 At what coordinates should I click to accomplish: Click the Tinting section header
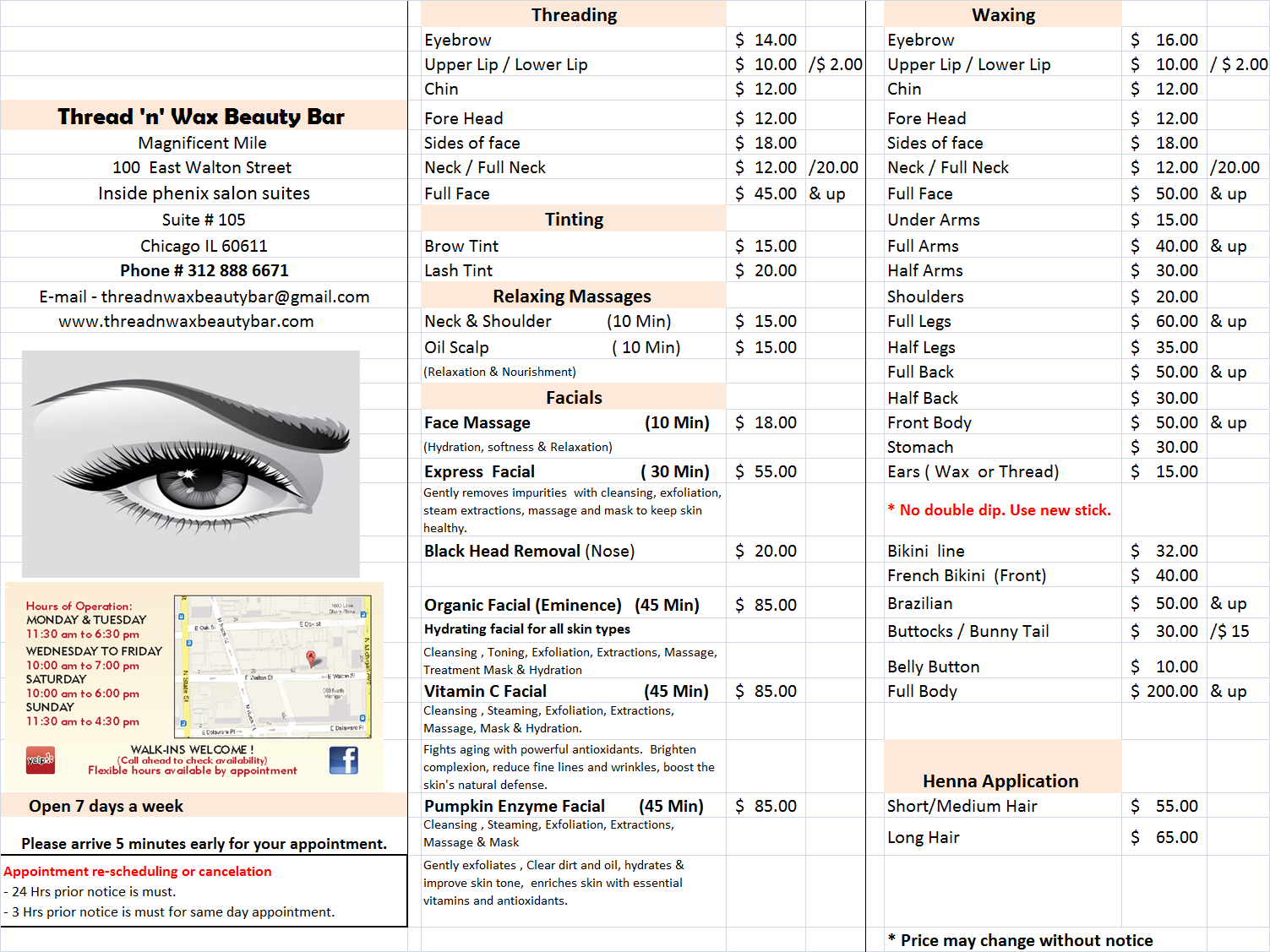click(x=574, y=220)
